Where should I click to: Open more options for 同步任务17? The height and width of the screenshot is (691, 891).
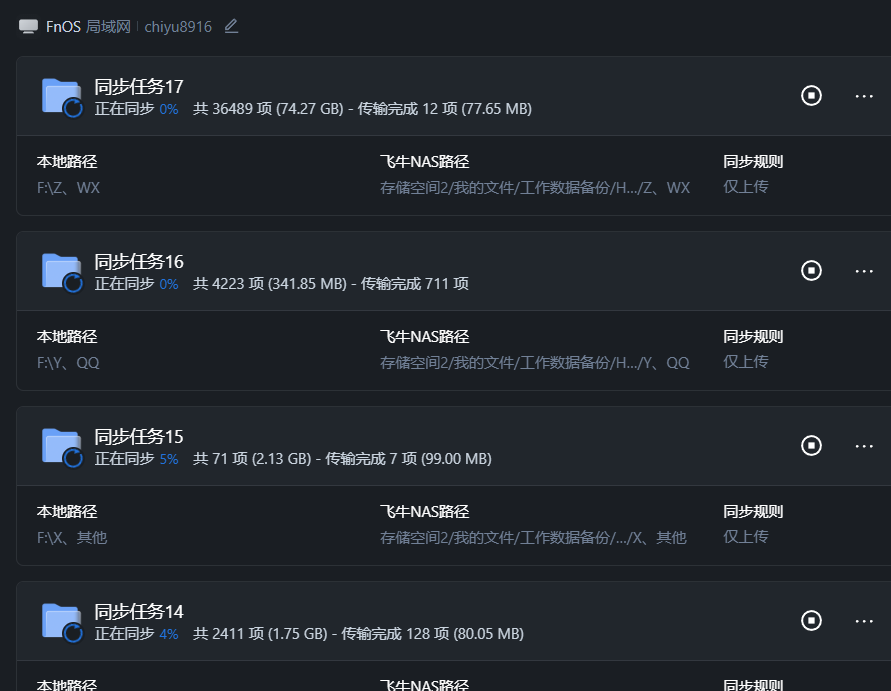[864, 95]
